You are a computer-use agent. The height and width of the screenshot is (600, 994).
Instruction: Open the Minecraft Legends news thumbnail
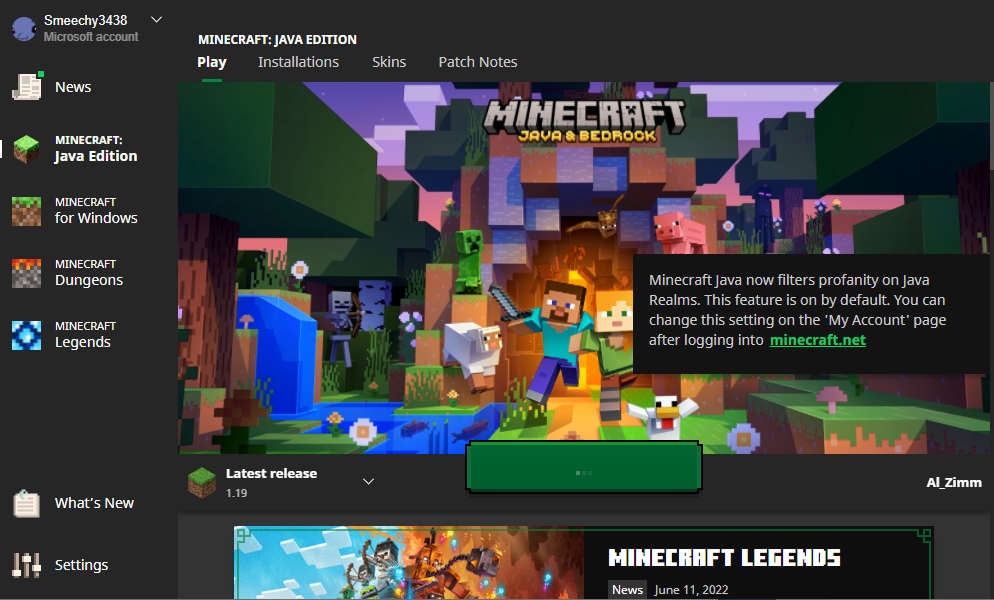pyautogui.click(x=409, y=563)
